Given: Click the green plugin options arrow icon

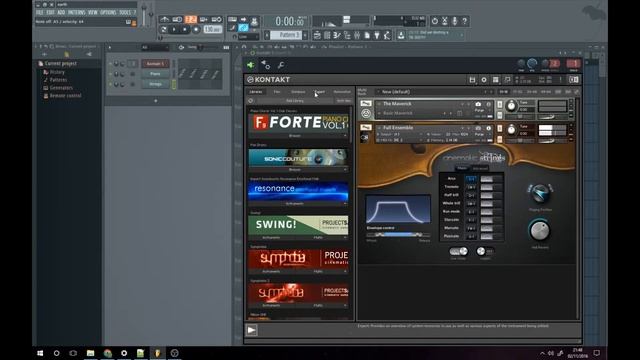Looking at the screenshot, I should point(251,65).
